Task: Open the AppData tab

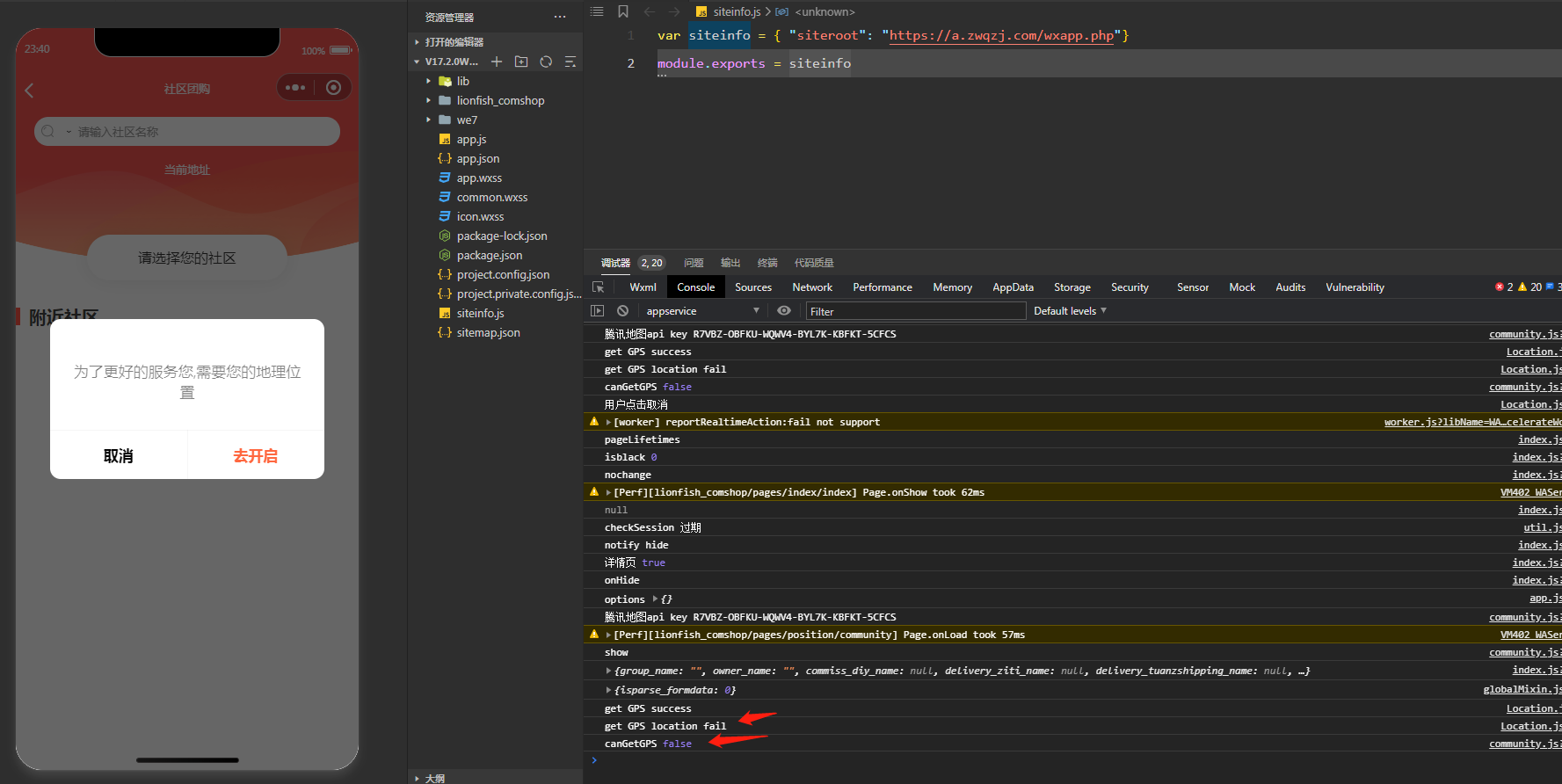Action: (1013, 287)
